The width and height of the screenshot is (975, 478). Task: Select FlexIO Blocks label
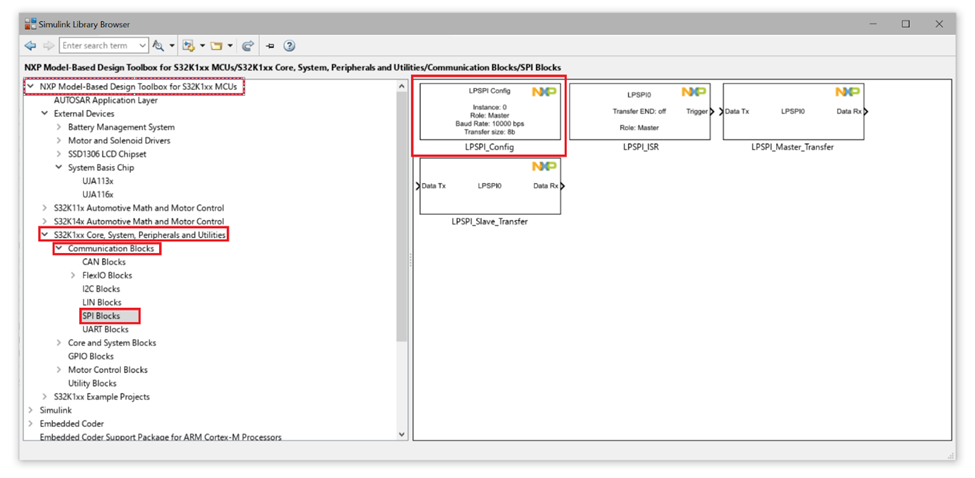click(x=107, y=275)
